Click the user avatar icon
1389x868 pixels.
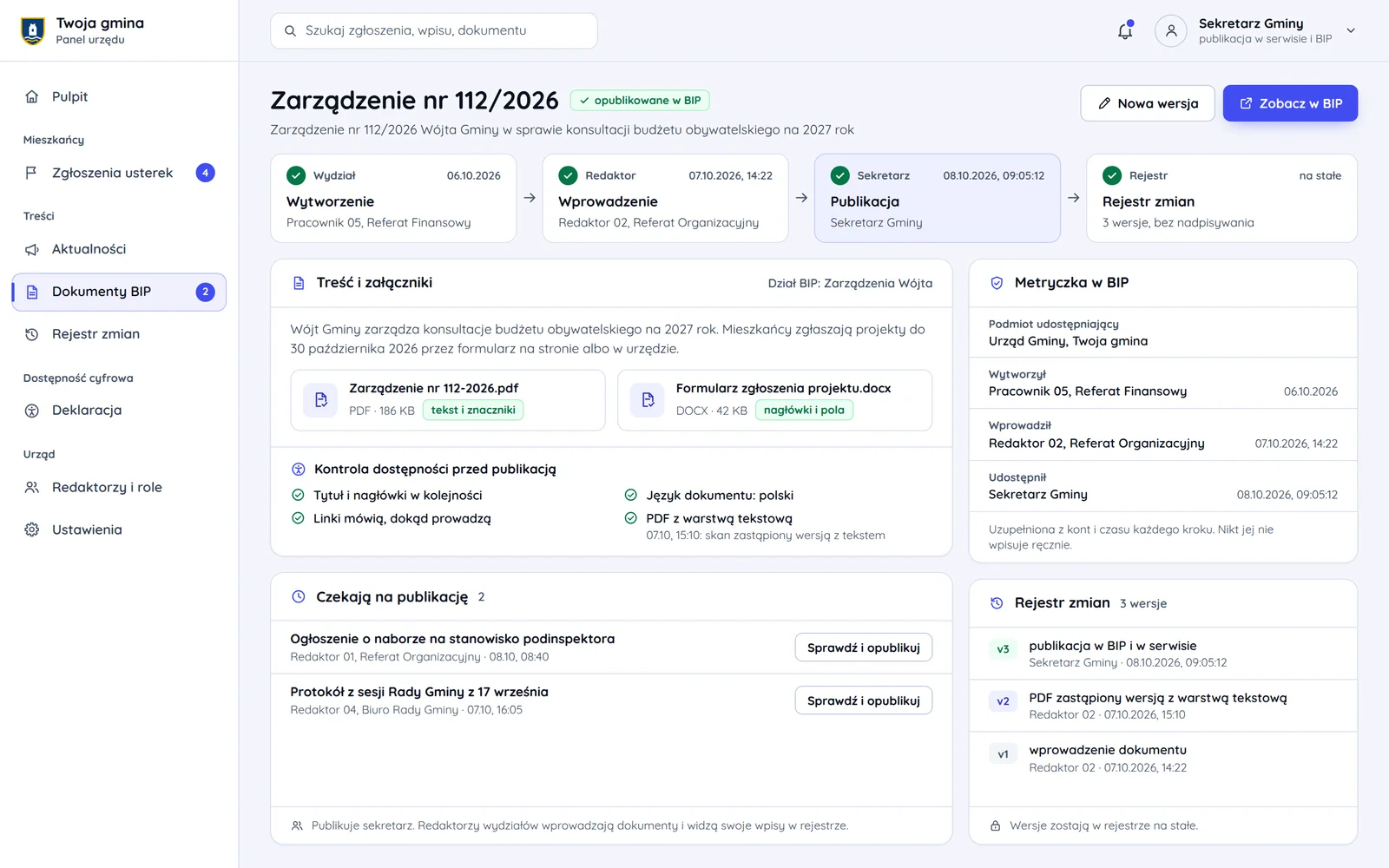1170,30
